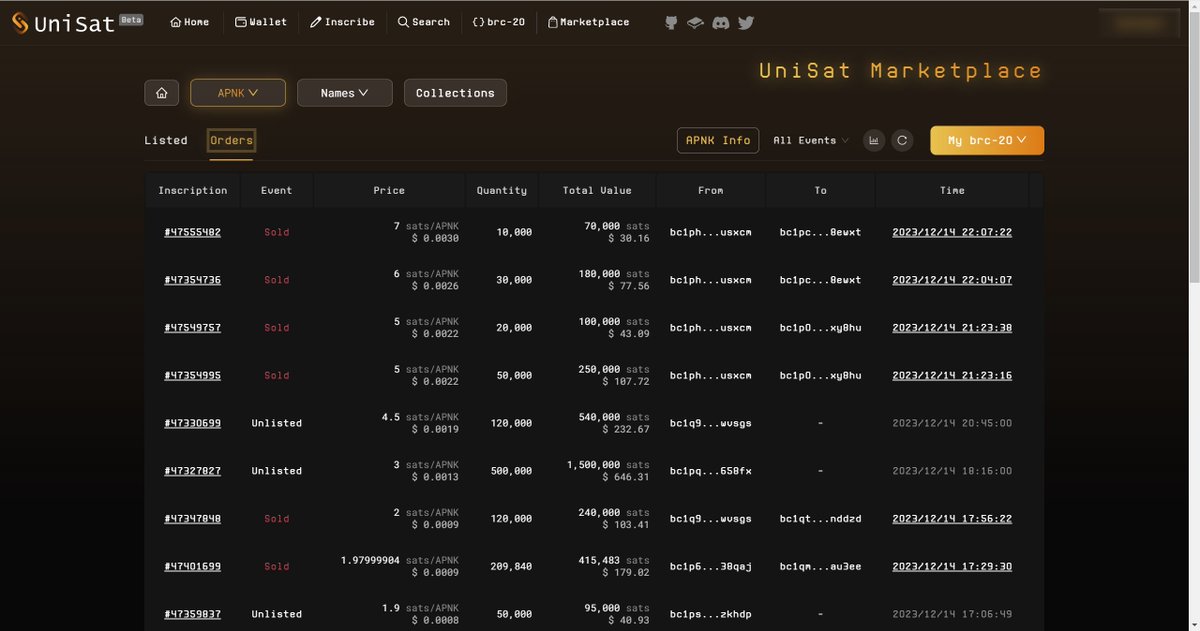Open the All Events filter dropdown
1200x631 pixels.
811,141
